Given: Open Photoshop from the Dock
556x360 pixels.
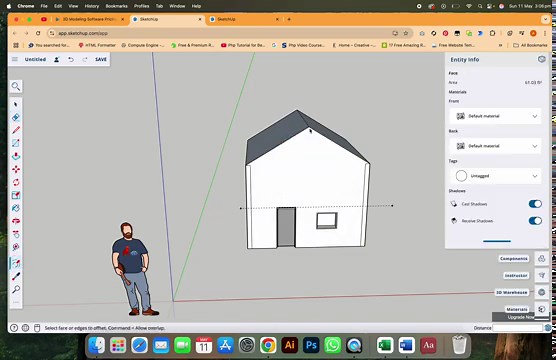Looking at the screenshot, I should (x=311, y=345).
